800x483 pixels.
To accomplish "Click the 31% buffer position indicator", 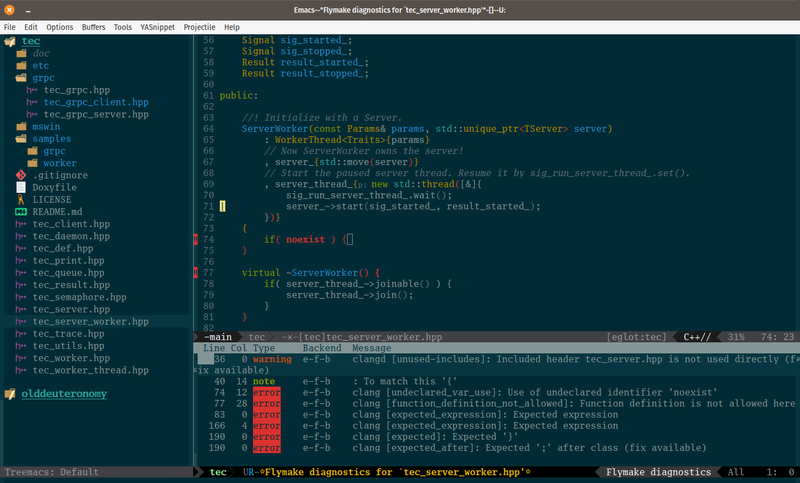I will tap(736, 337).
